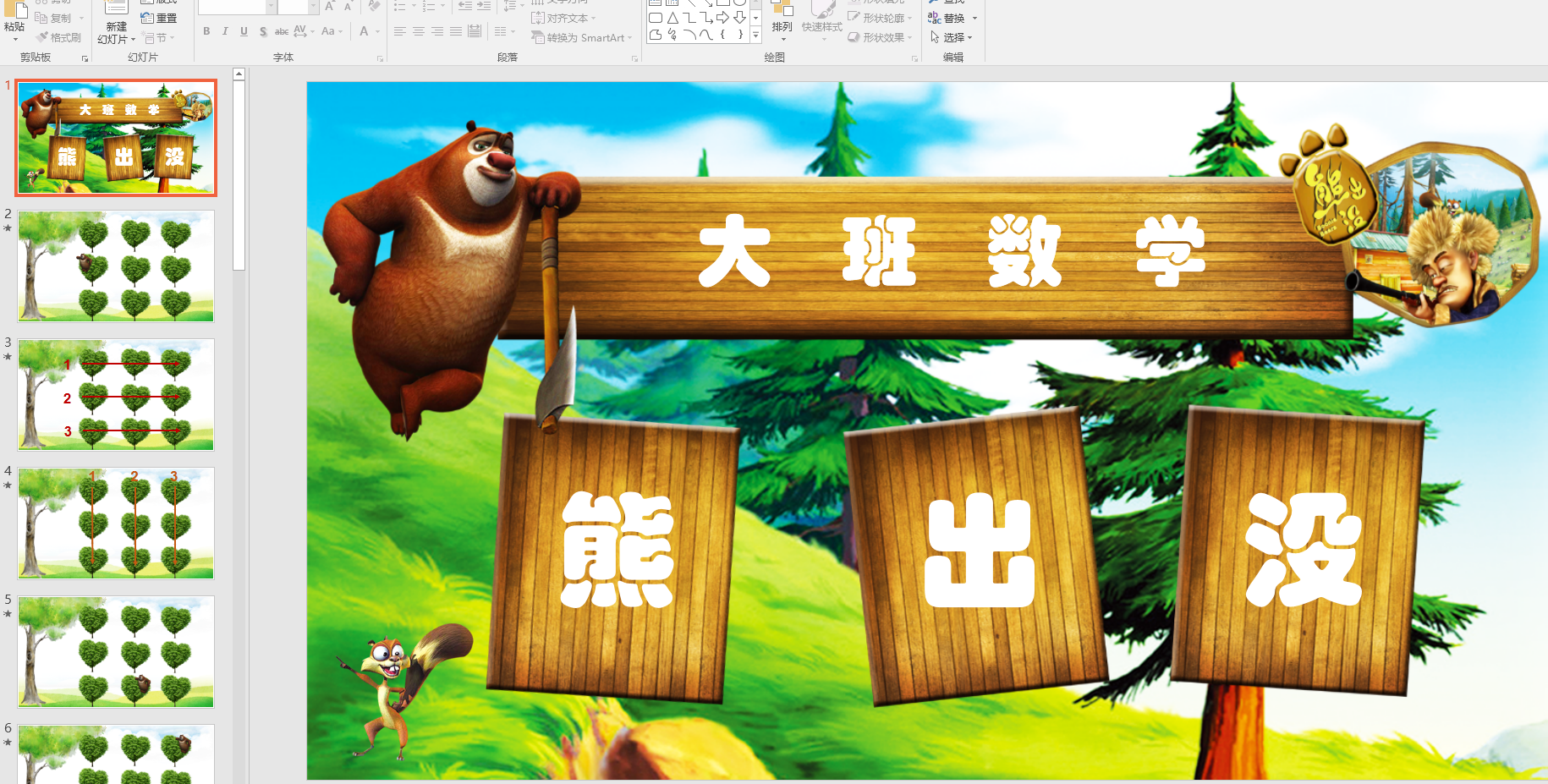Click 复制 (Copy) button
This screenshot has height=784, width=1548.
point(59,18)
